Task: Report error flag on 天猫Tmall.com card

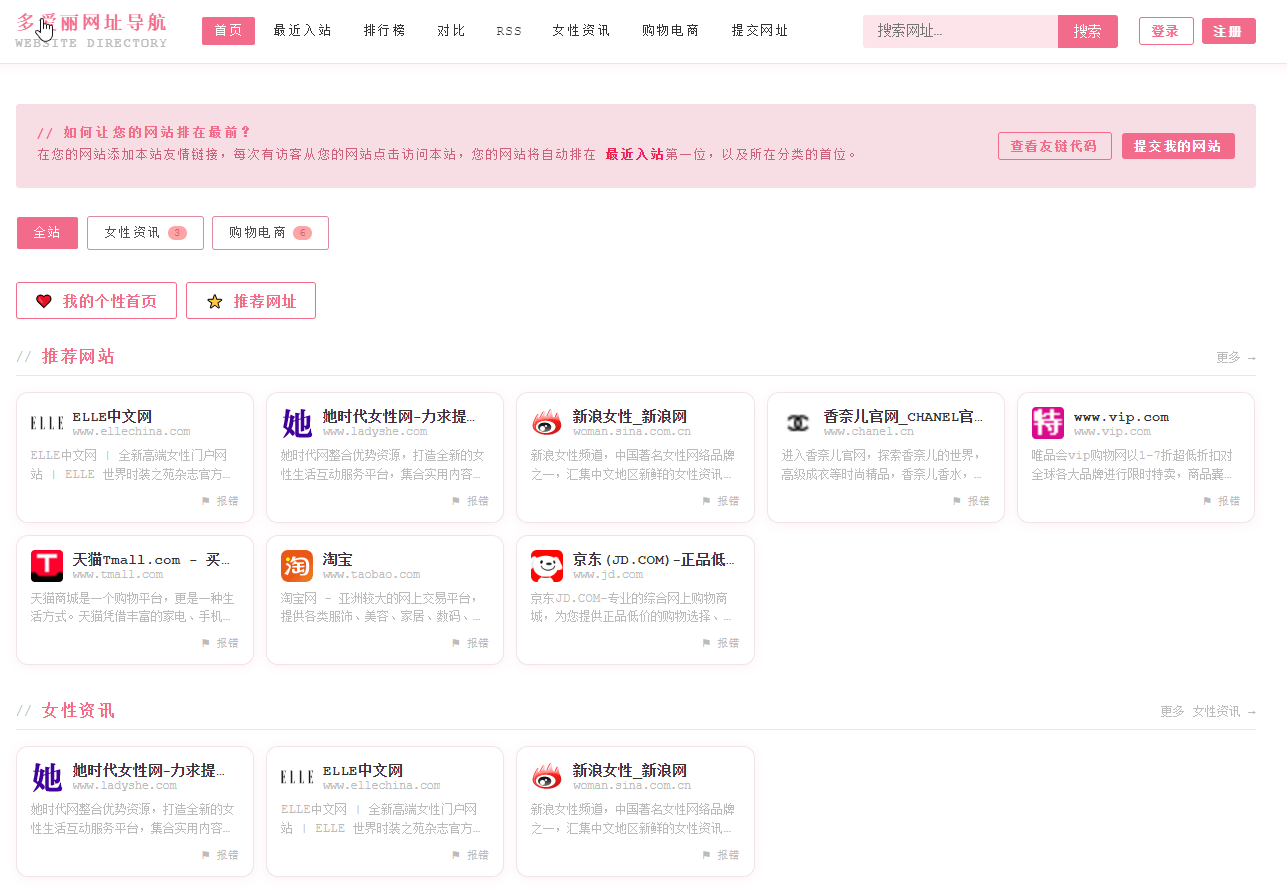Action: pyautogui.click(x=220, y=643)
